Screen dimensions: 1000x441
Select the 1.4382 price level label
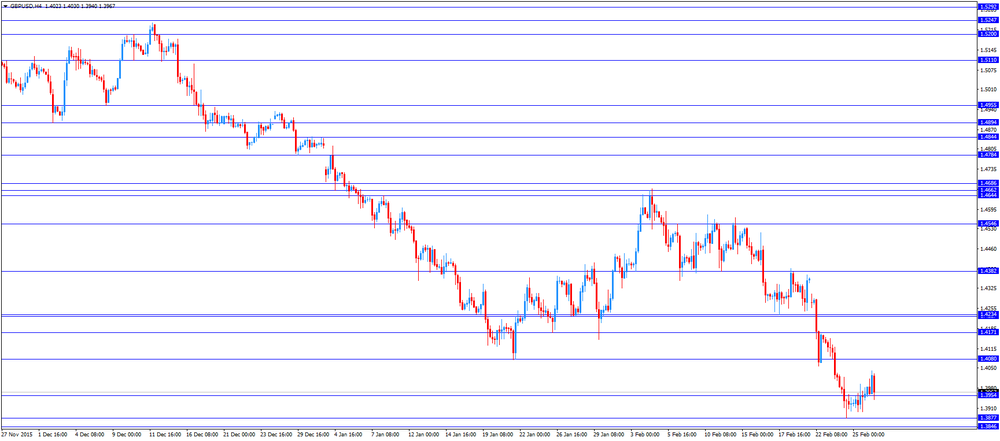pos(988,271)
